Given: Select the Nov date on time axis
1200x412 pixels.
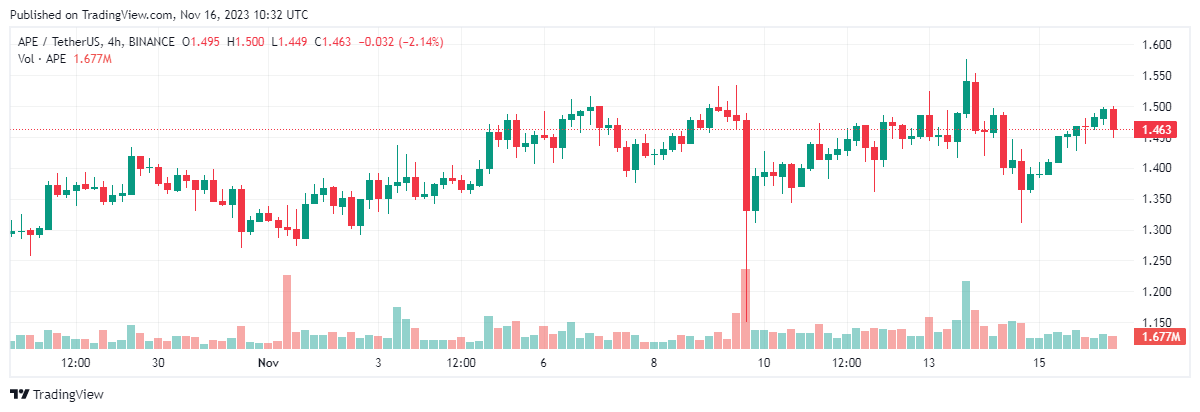Looking at the screenshot, I should [268, 362].
